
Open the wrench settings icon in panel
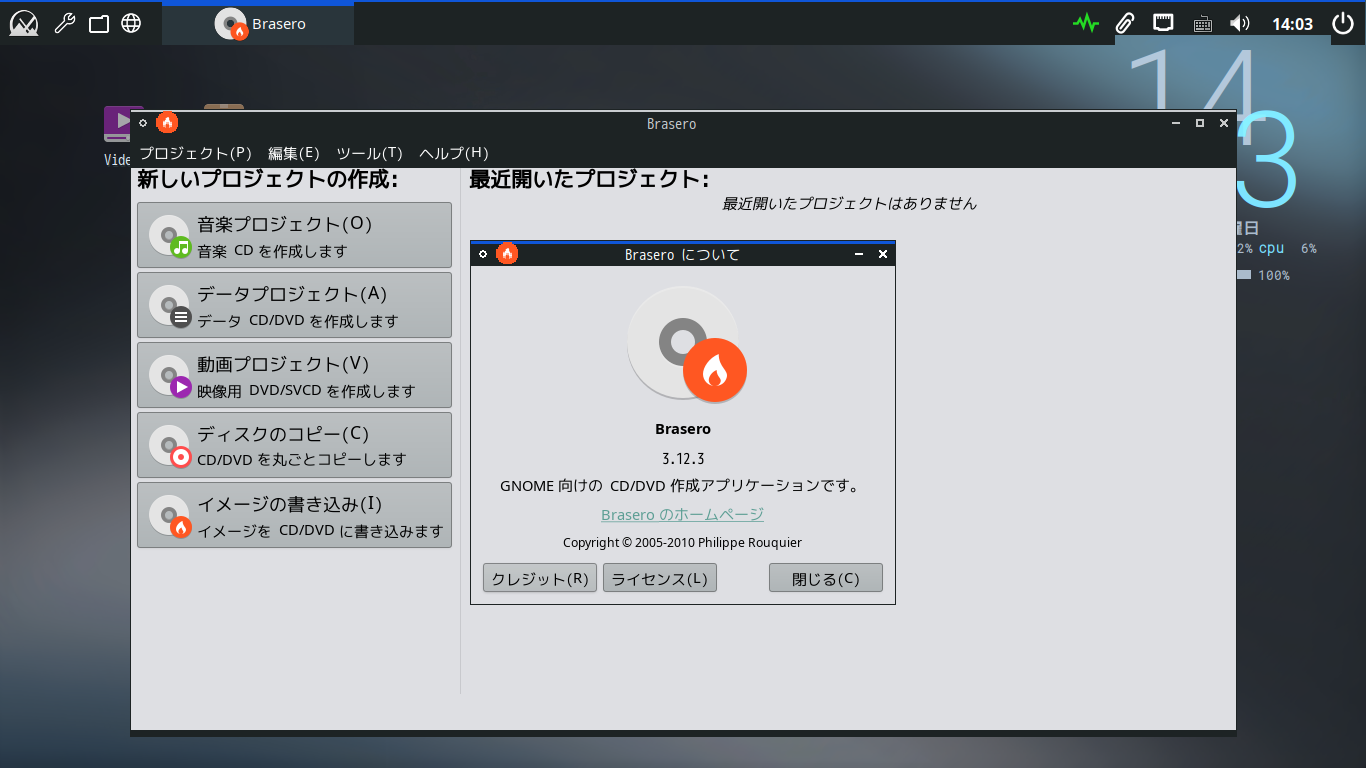pos(65,23)
